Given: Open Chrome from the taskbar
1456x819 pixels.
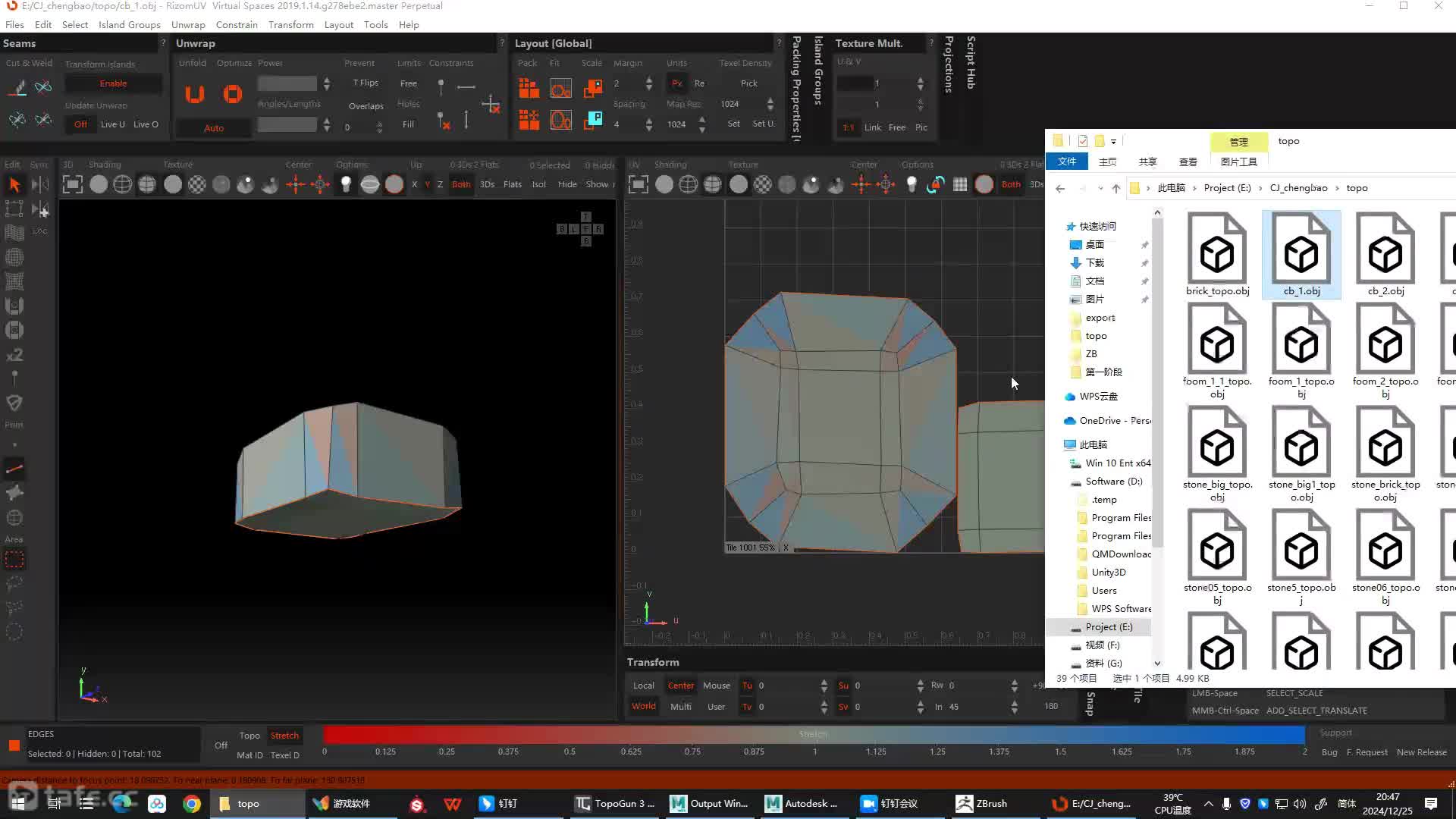Looking at the screenshot, I should [191, 803].
